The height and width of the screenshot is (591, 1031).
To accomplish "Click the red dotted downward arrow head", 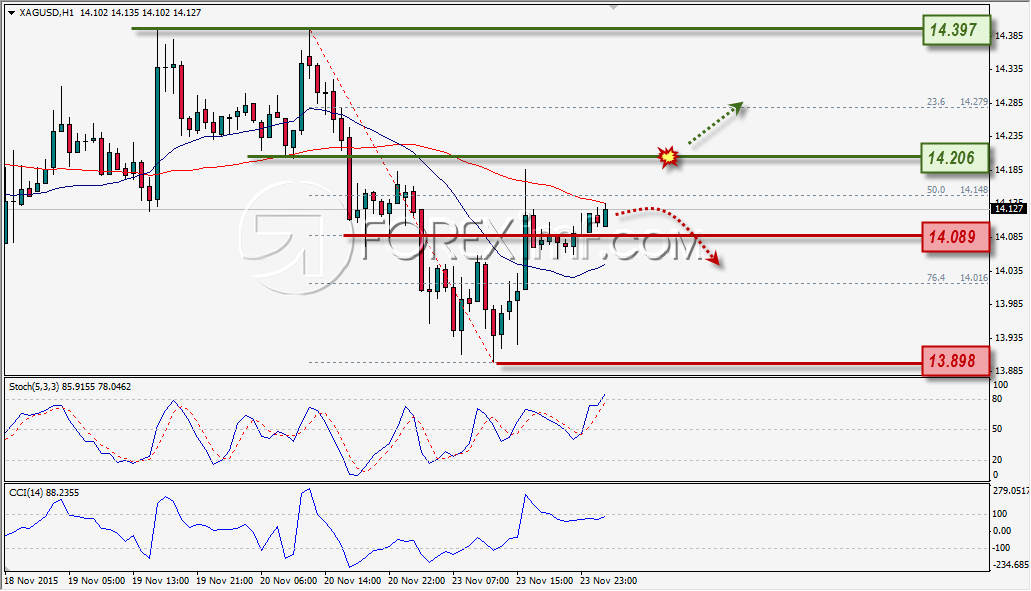I will 713,259.
